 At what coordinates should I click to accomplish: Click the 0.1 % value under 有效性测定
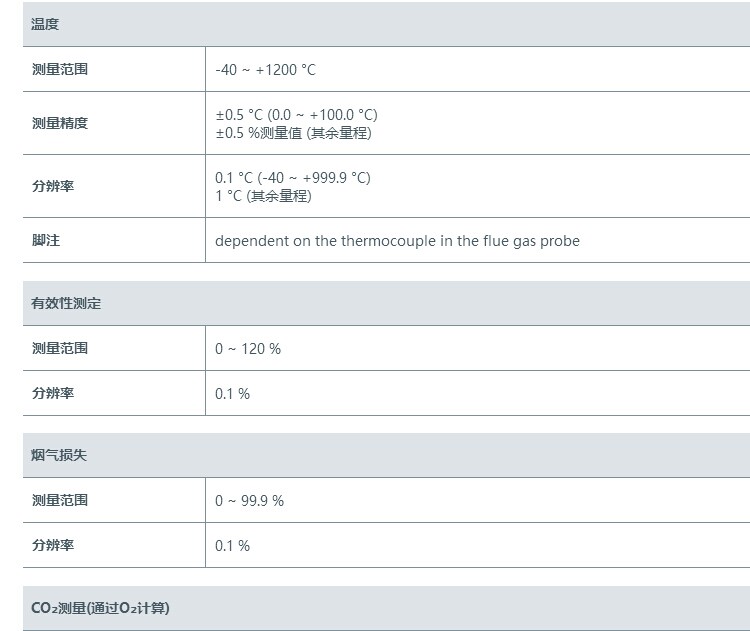(x=232, y=394)
